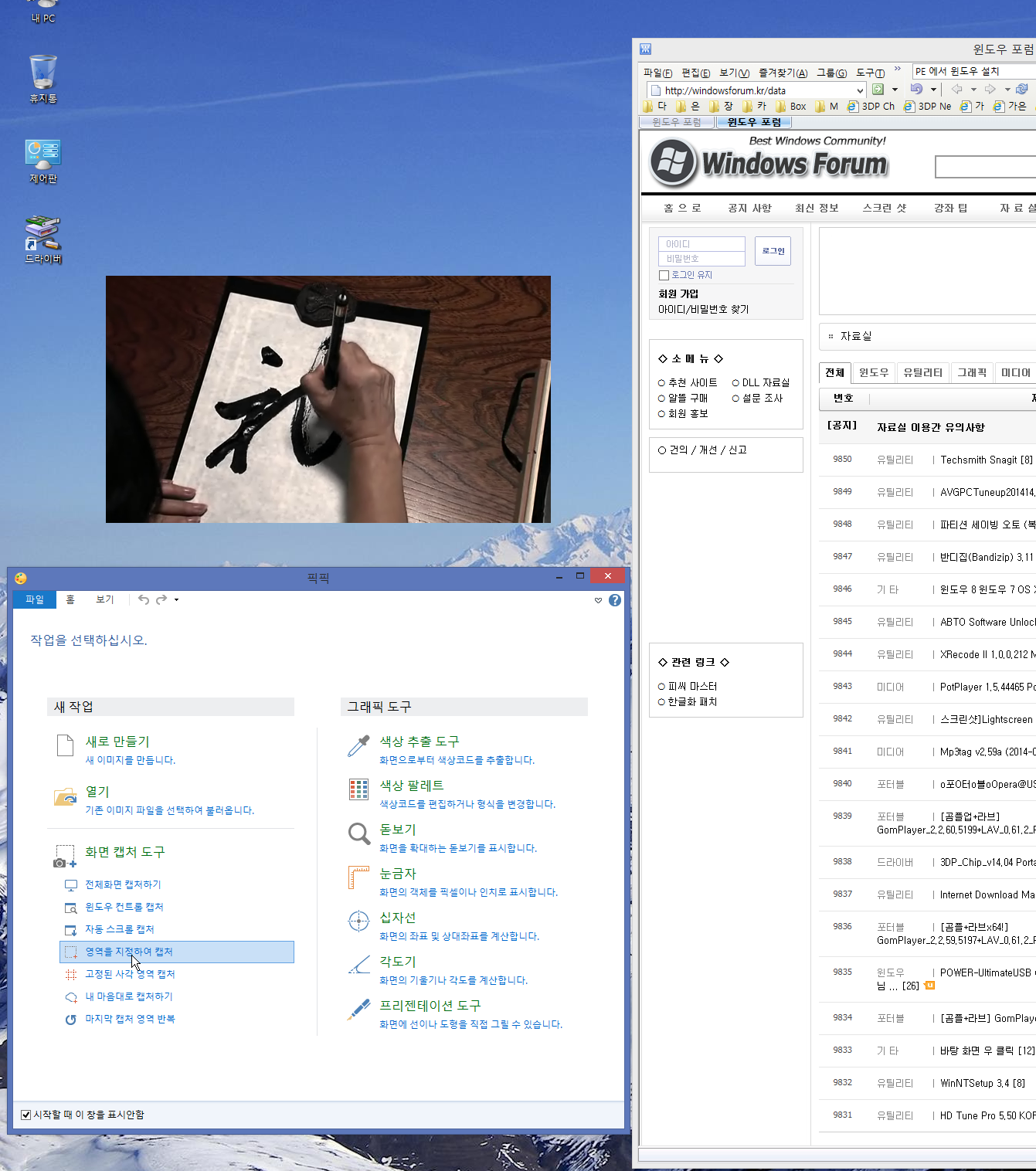Click the 각도기 protractor icon

(x=359, y=966)
